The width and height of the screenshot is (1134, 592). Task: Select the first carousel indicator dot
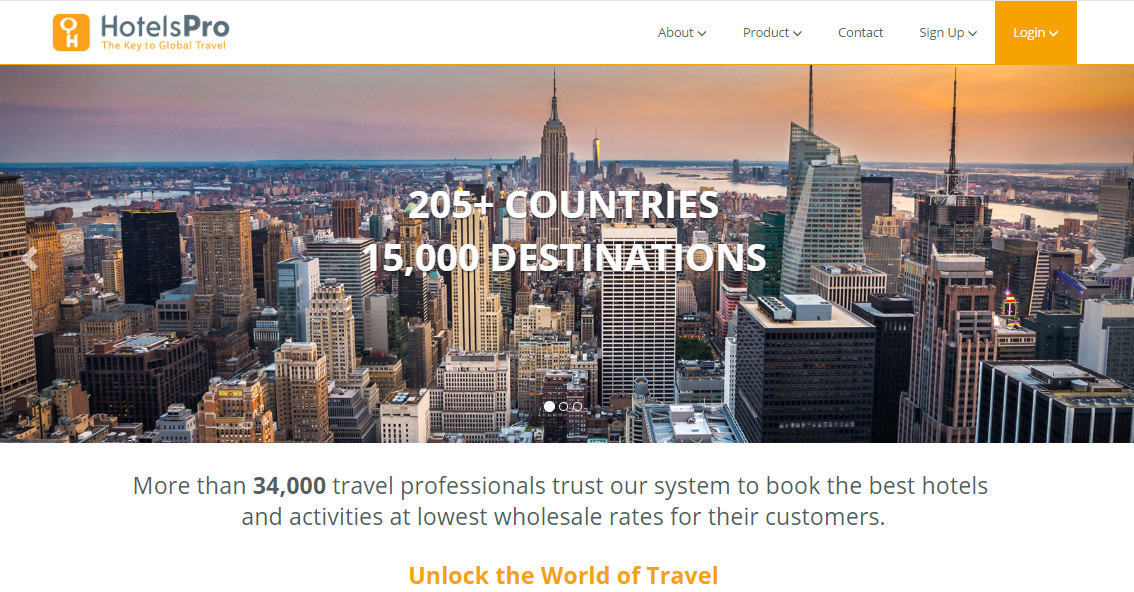550,406
